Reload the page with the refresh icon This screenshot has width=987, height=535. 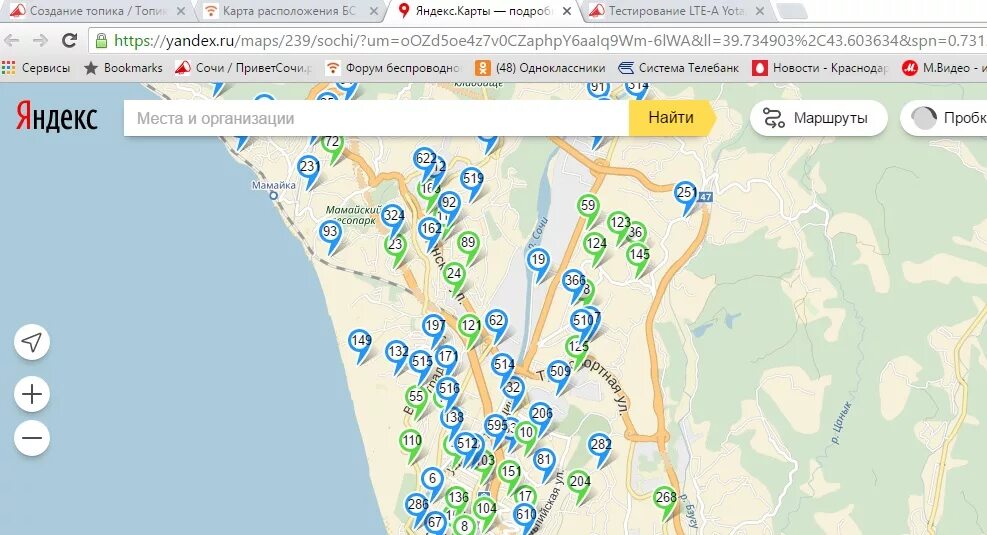[69, 41]
